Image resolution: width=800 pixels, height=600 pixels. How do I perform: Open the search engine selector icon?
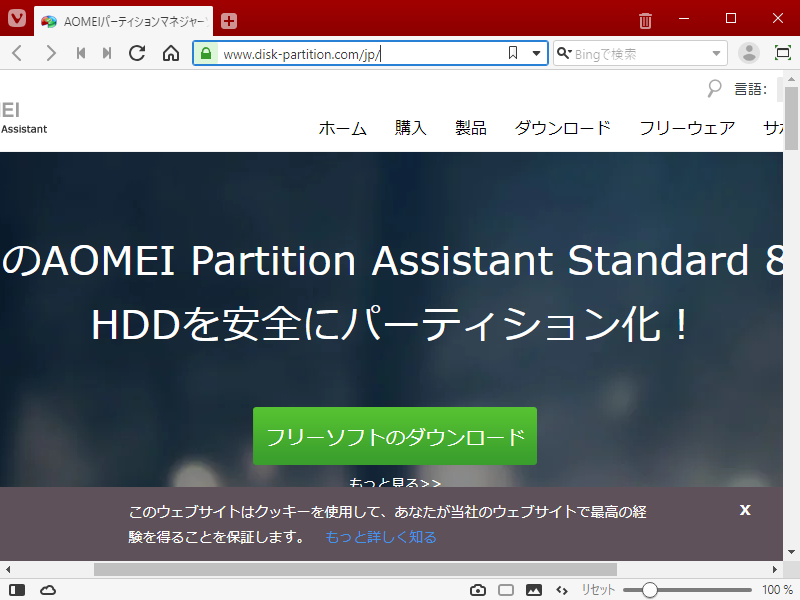point(564,53)
